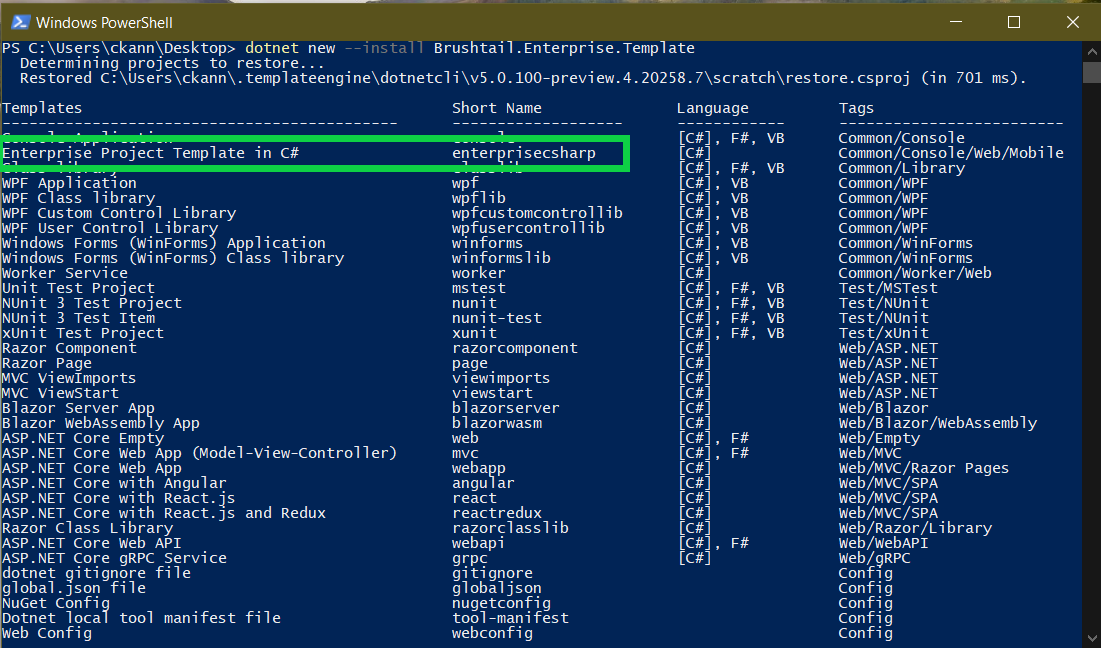Click the 'Restored' output line path
Screen dimensions: 1101x648
pos(505,78)
